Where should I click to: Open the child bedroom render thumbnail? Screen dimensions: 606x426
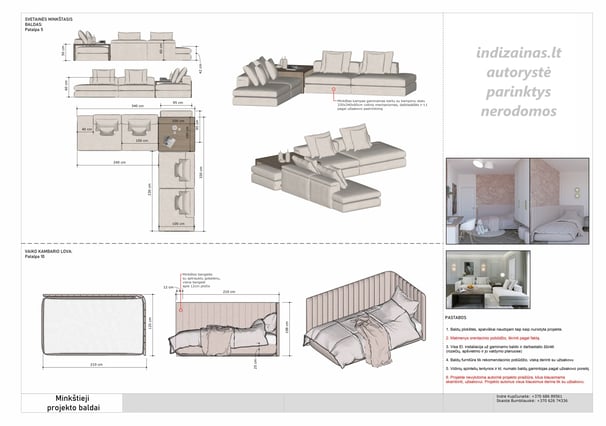coord(517,201)
